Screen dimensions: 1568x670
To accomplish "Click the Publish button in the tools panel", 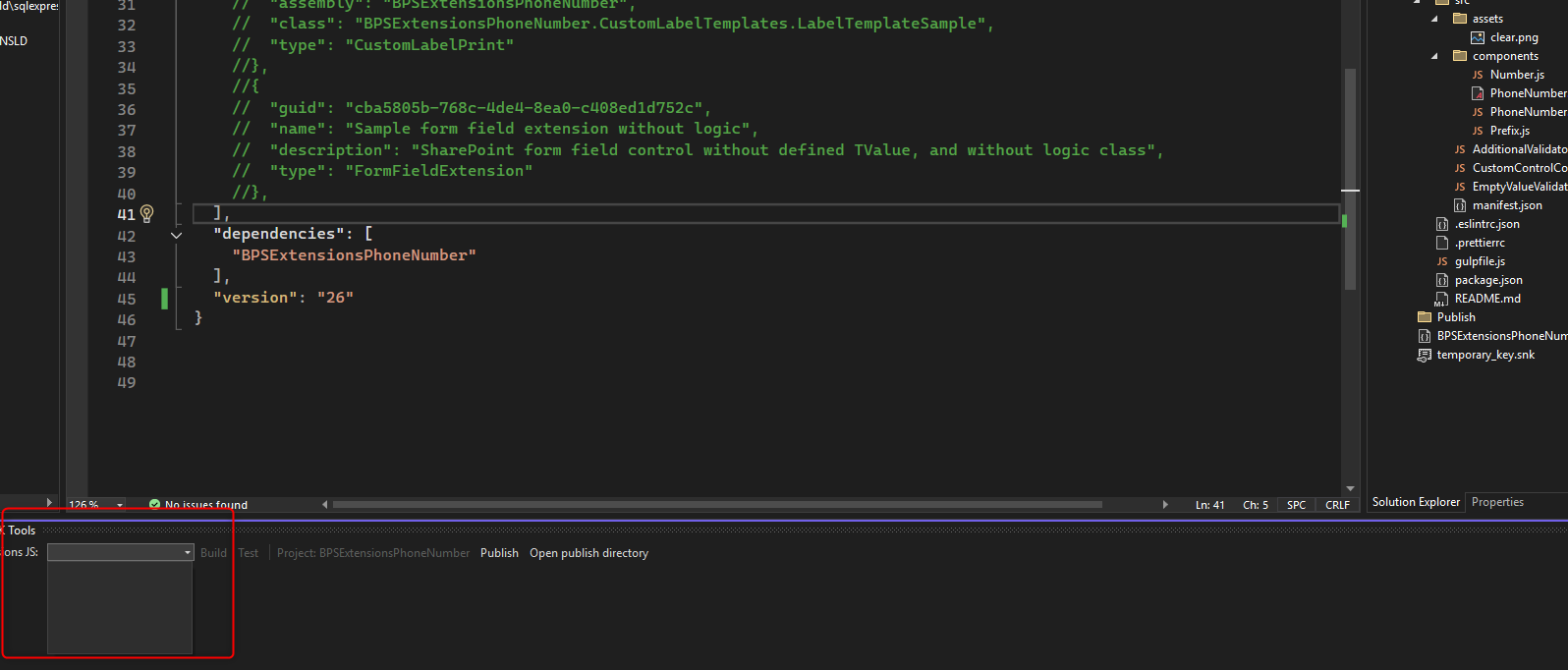I will 499,553.
